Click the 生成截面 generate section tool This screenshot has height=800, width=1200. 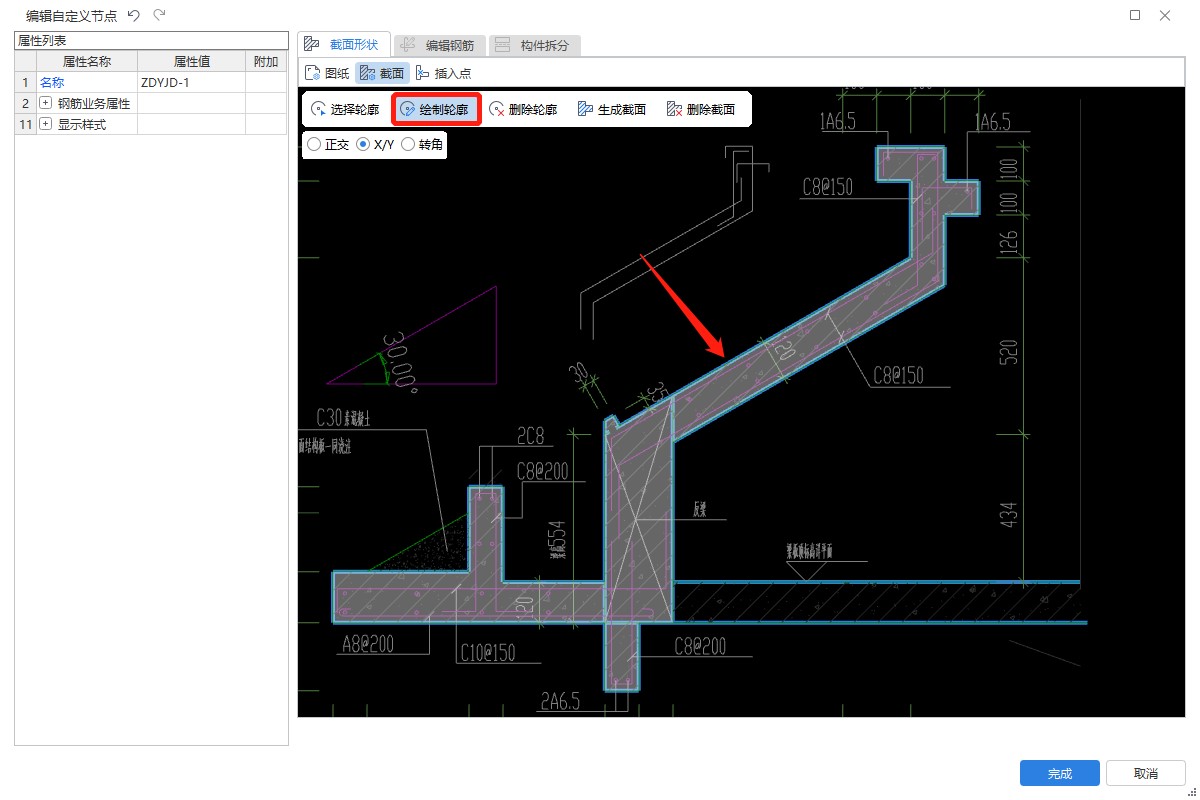coord(611,109)
